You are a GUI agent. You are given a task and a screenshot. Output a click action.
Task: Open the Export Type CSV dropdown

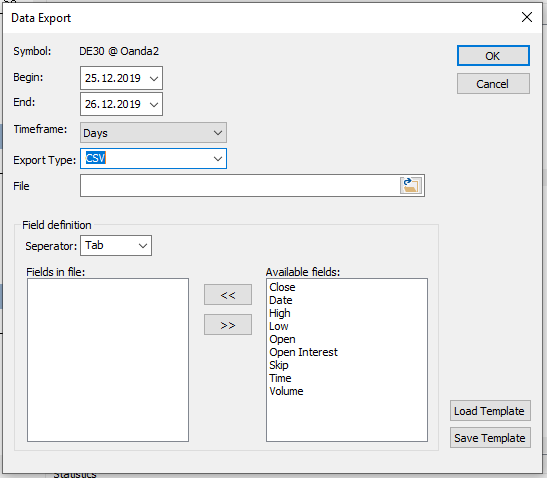[153, 159]
